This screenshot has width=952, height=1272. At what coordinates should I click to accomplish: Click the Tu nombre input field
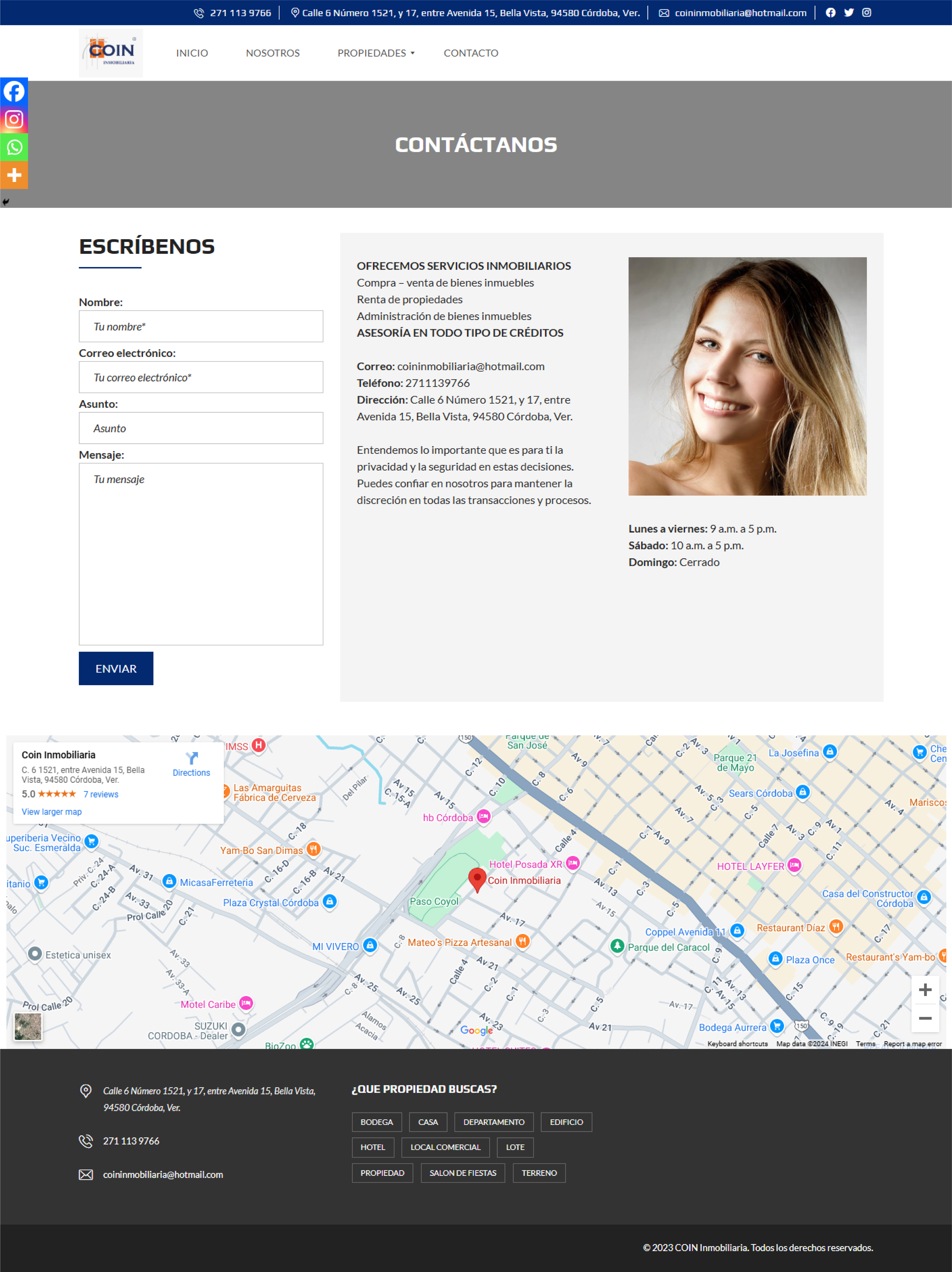[x=201, y=327]
